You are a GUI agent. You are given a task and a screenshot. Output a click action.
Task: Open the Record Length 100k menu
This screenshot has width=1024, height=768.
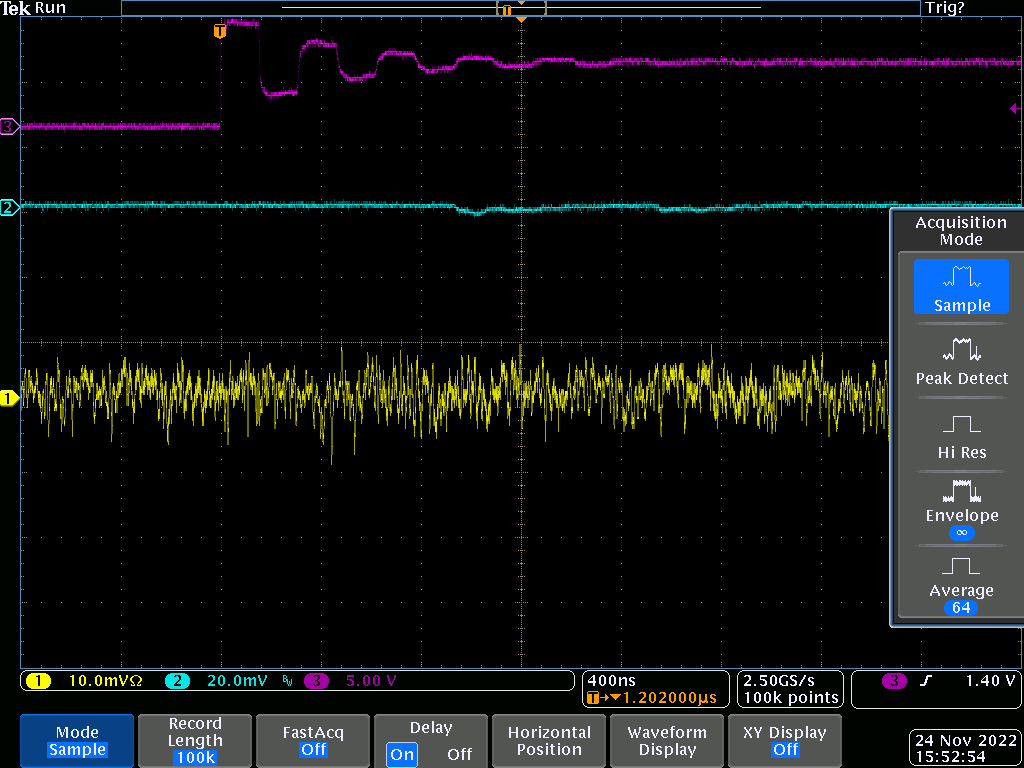(x=195, y=740)
